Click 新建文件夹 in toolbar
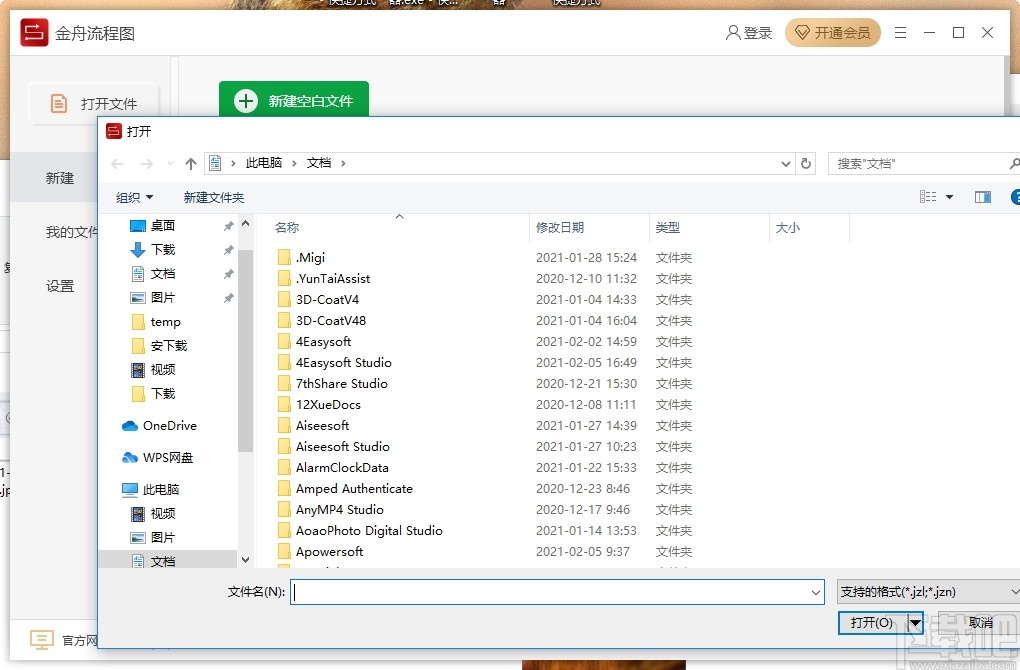This screenshot has width=1020, height=670. (213, 198)
